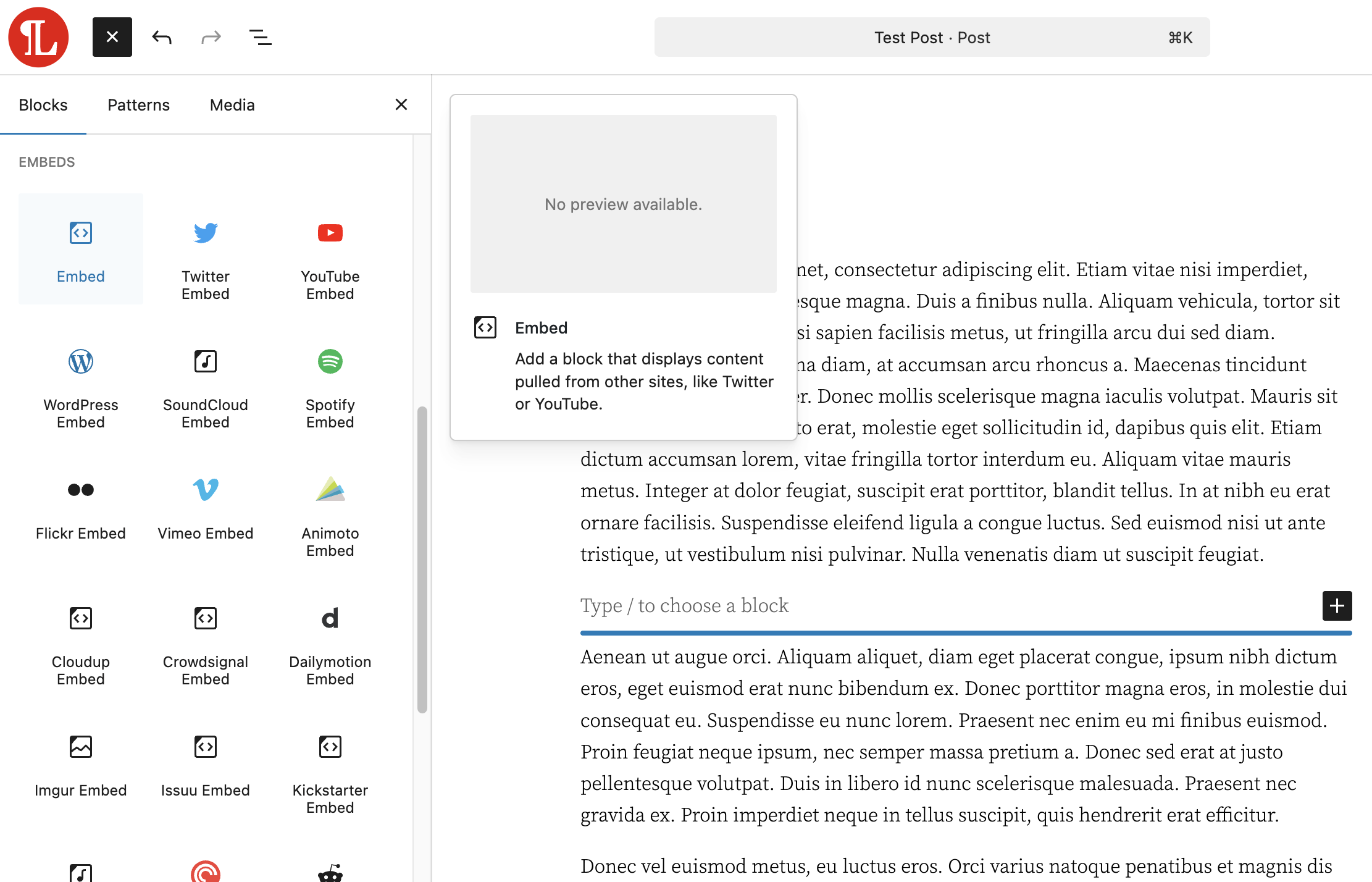This screenshot has height=882, width=1372.
Task: Open the Test Post command palette
Action: pyautogui.click(x=932, y=37)
